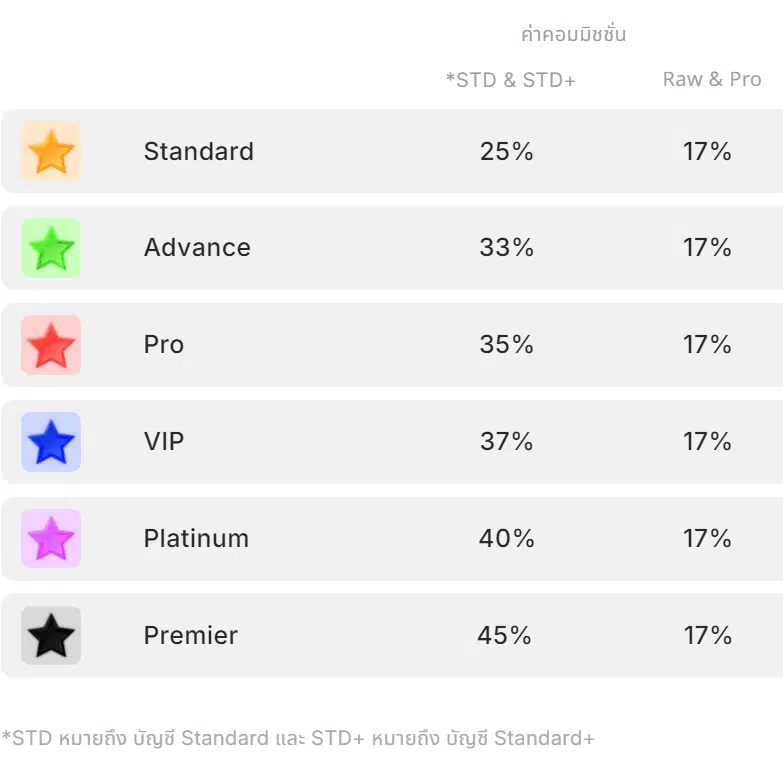Click the orange Standard star icon
The image size is (783, 757).
[x=51, y=151]
